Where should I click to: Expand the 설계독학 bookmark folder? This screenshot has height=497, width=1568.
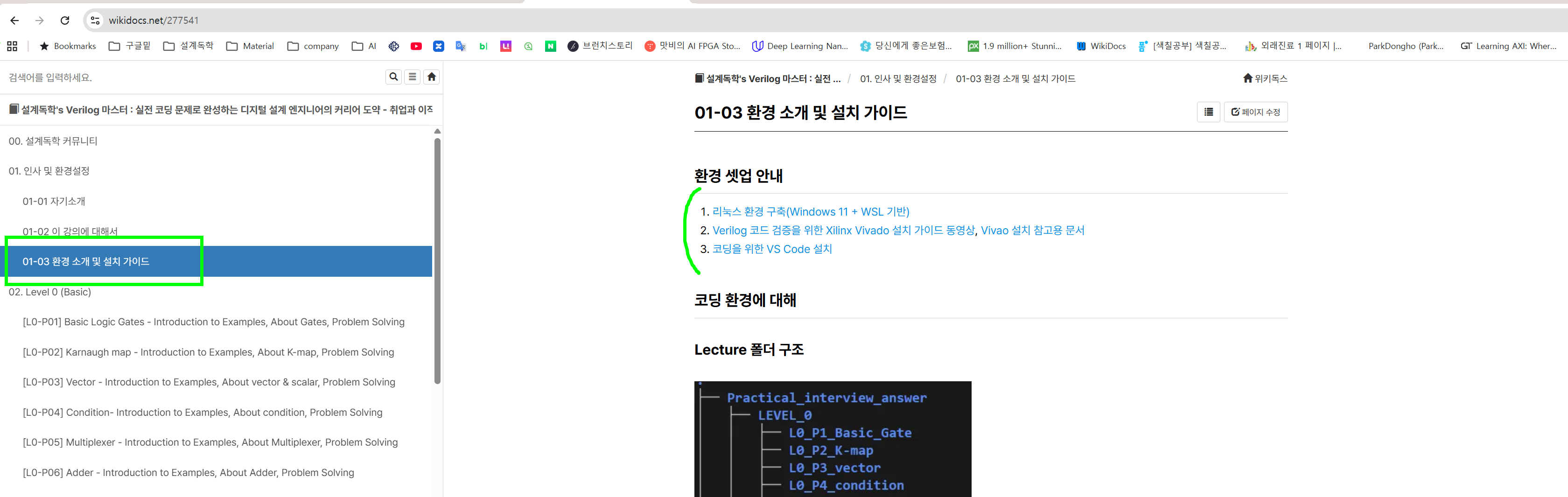(x=189, y=46)
